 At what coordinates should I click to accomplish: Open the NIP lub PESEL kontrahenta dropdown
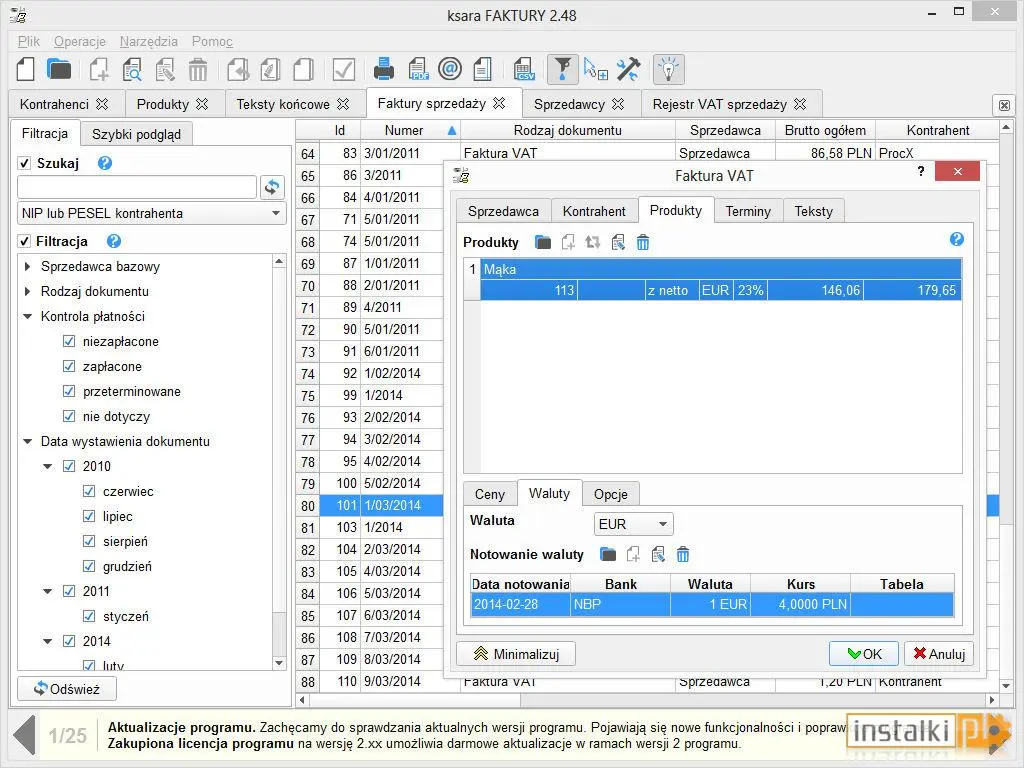tap(152, 214)
